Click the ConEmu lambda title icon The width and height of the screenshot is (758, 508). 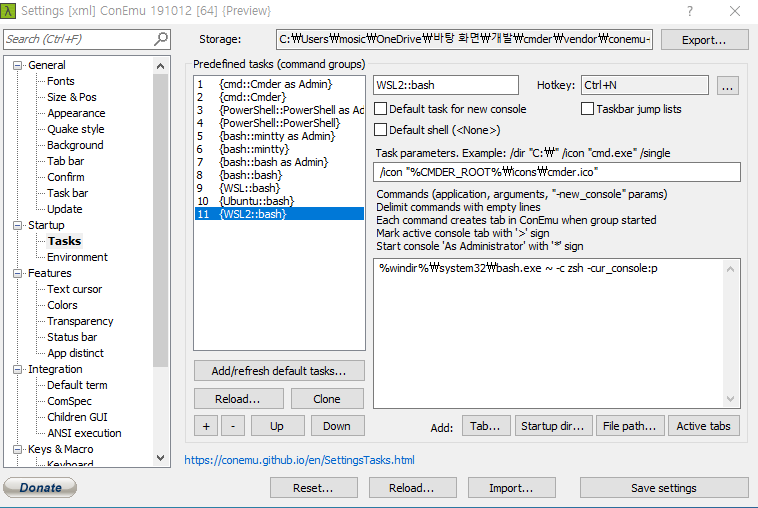[8, 11]
